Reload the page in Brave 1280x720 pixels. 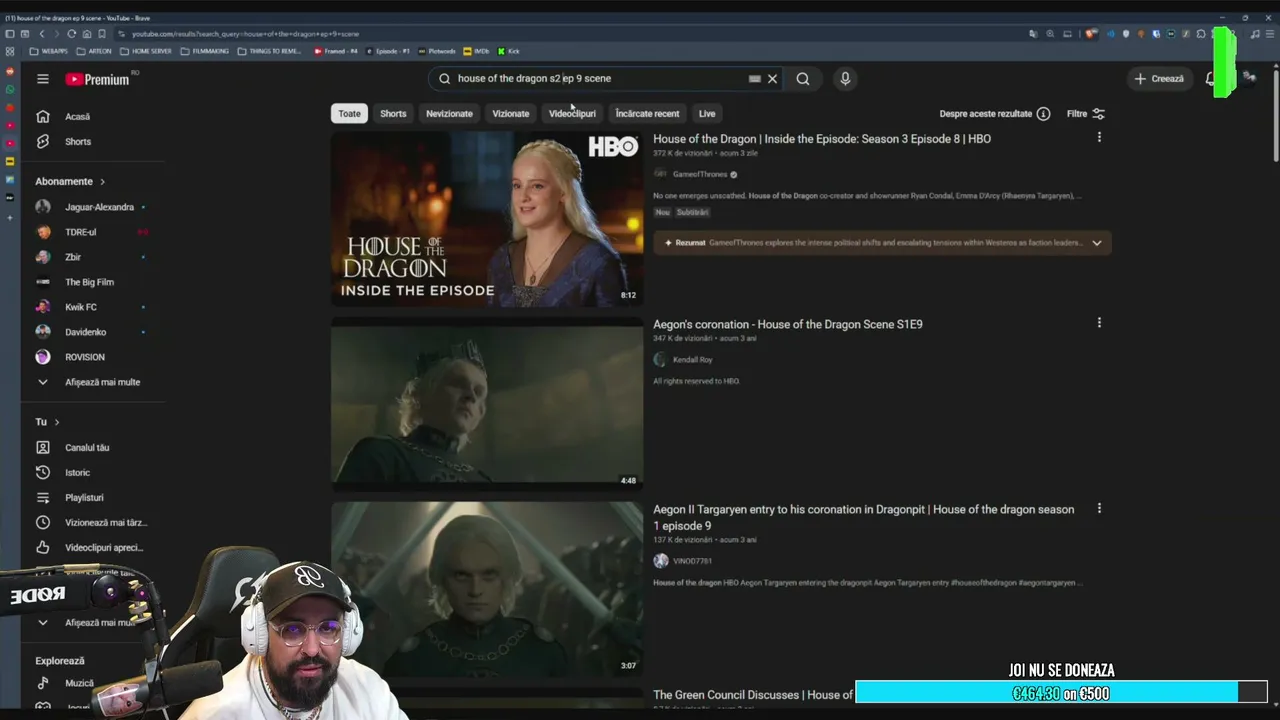pos(72,34)
